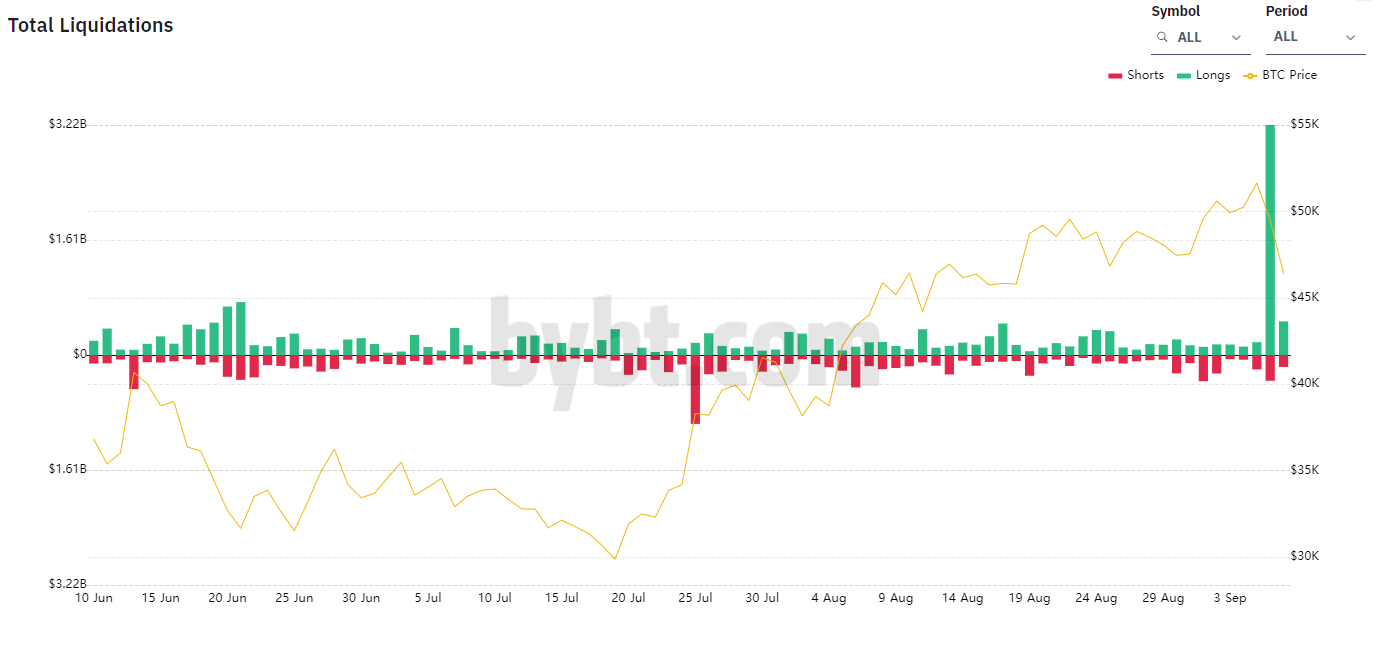Image resolution: width=1376 pixels, height=645 pixels.
Task: Click the 19 Aug date label
Action: pos(1029,598)
